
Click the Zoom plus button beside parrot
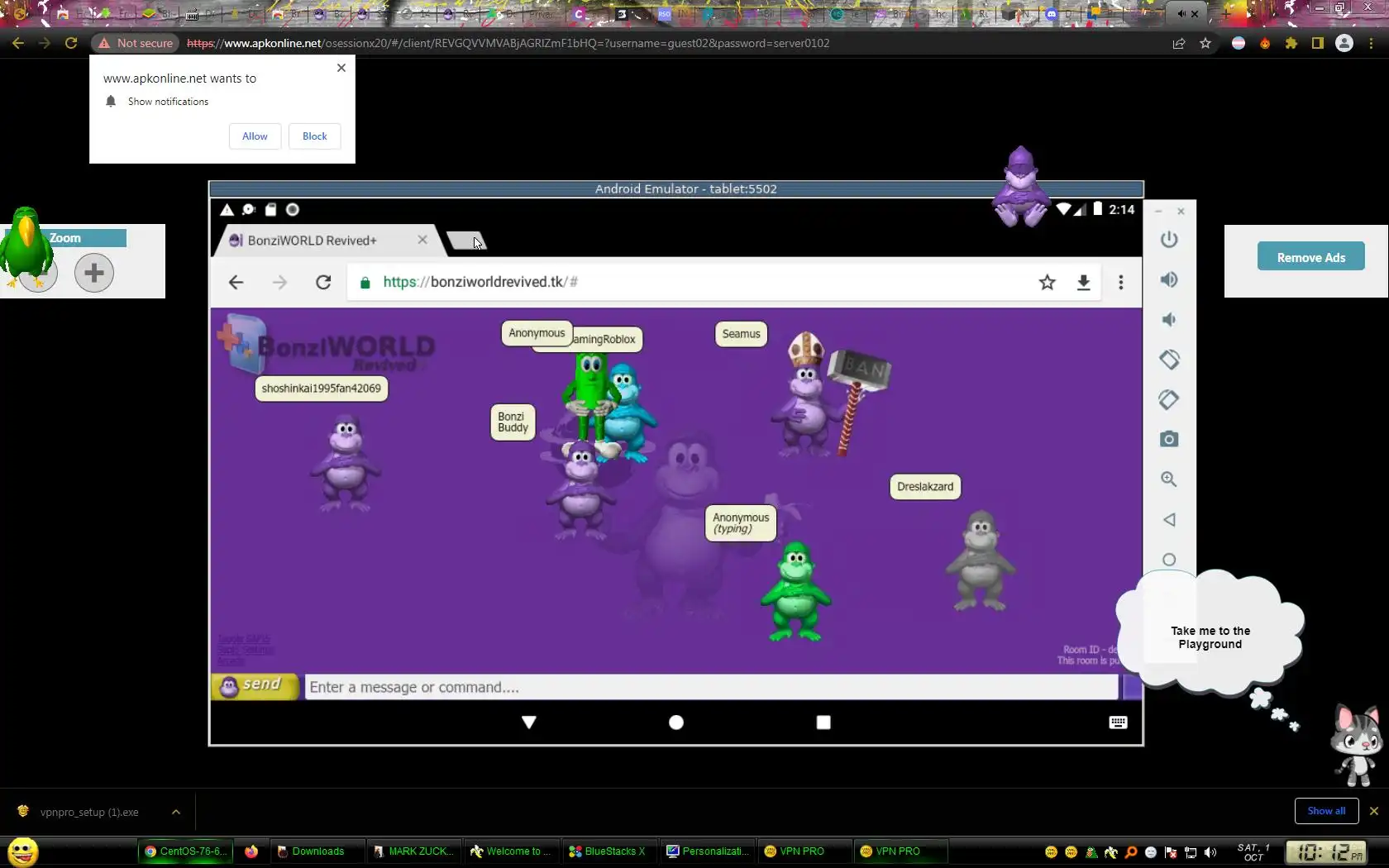tap(94, 272)
